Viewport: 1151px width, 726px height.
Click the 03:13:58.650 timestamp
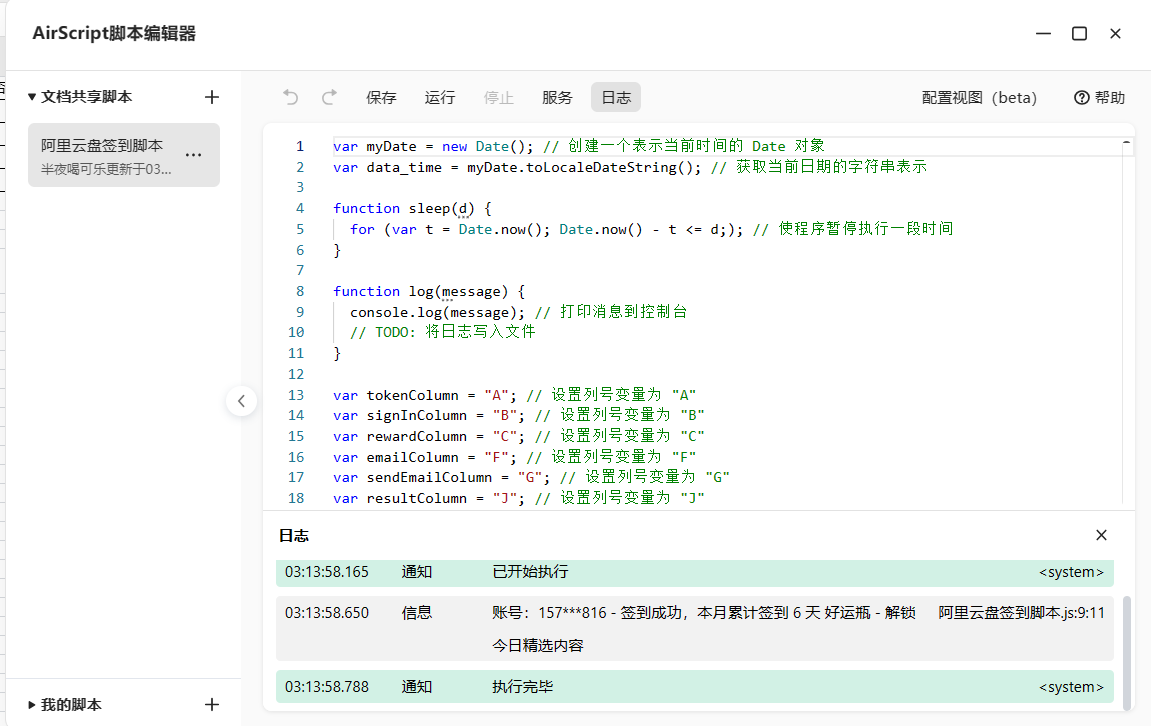tap(327, 613)
